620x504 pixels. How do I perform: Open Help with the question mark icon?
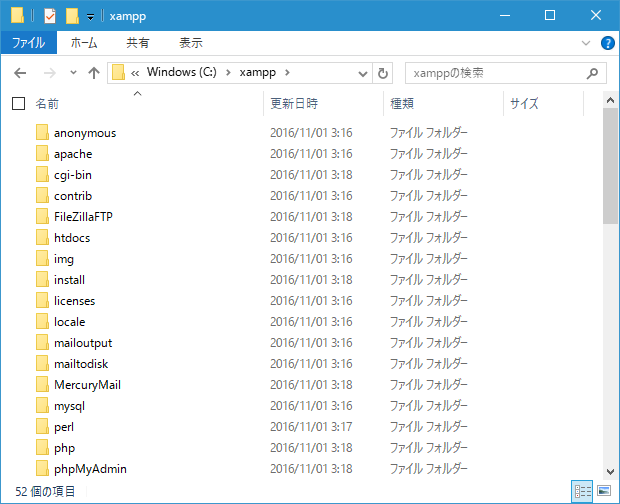point(607,43)
